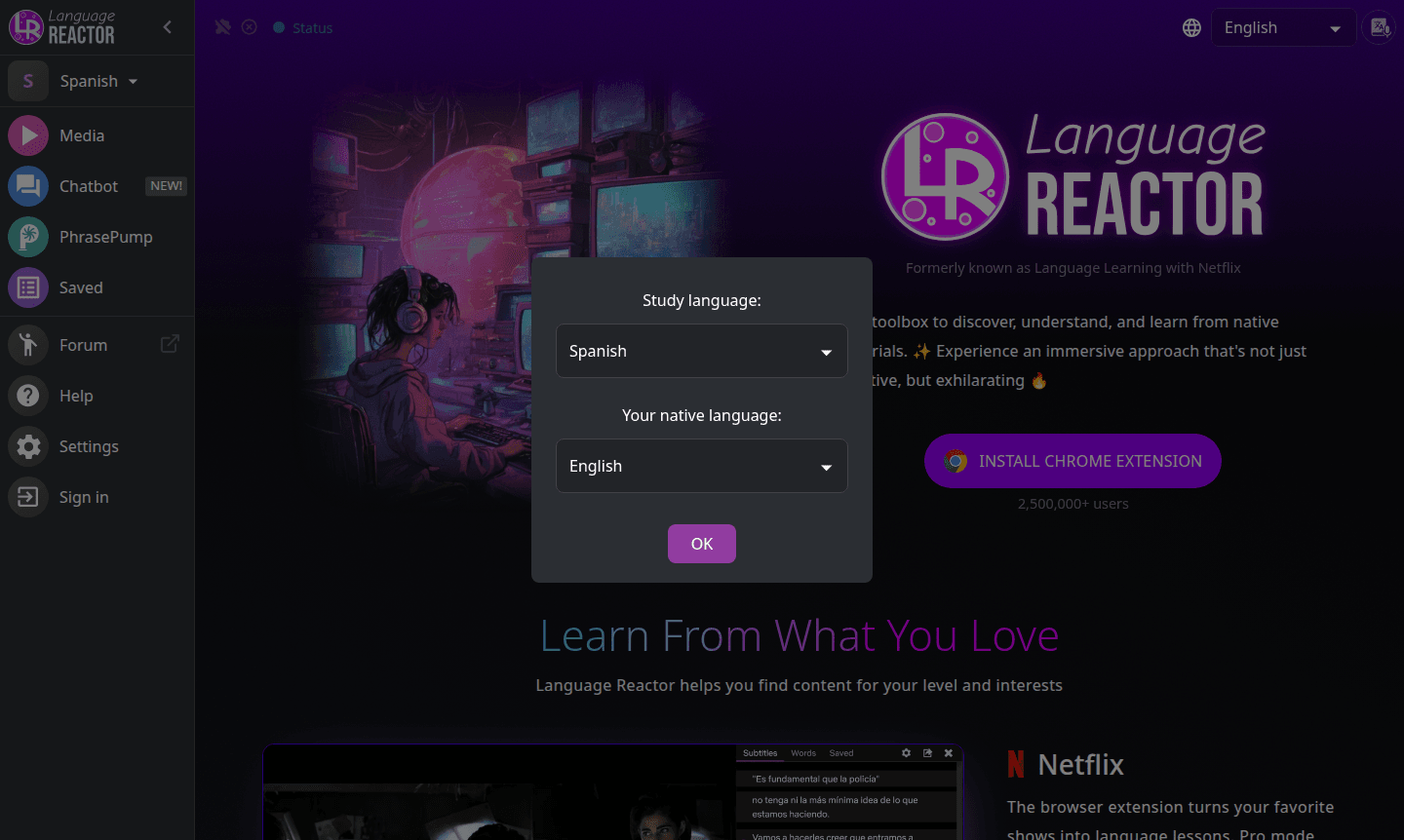
Task: Switch to the Words tab in Netflix preview
Action: (x=802, y=752)
